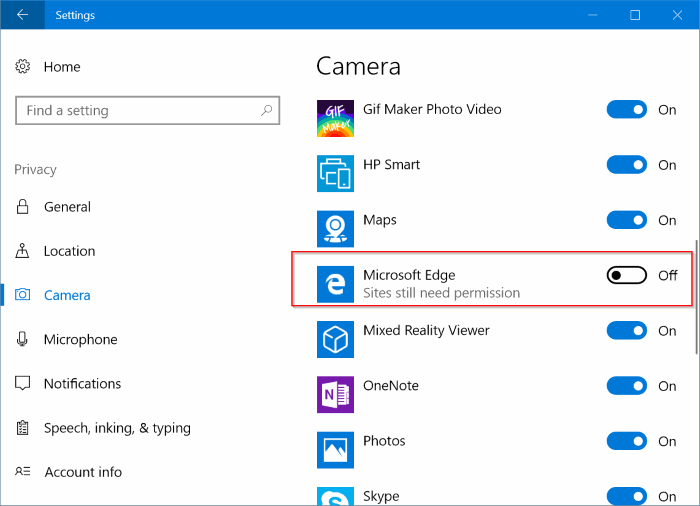Click the back arrow in title bar

point(22,15)
